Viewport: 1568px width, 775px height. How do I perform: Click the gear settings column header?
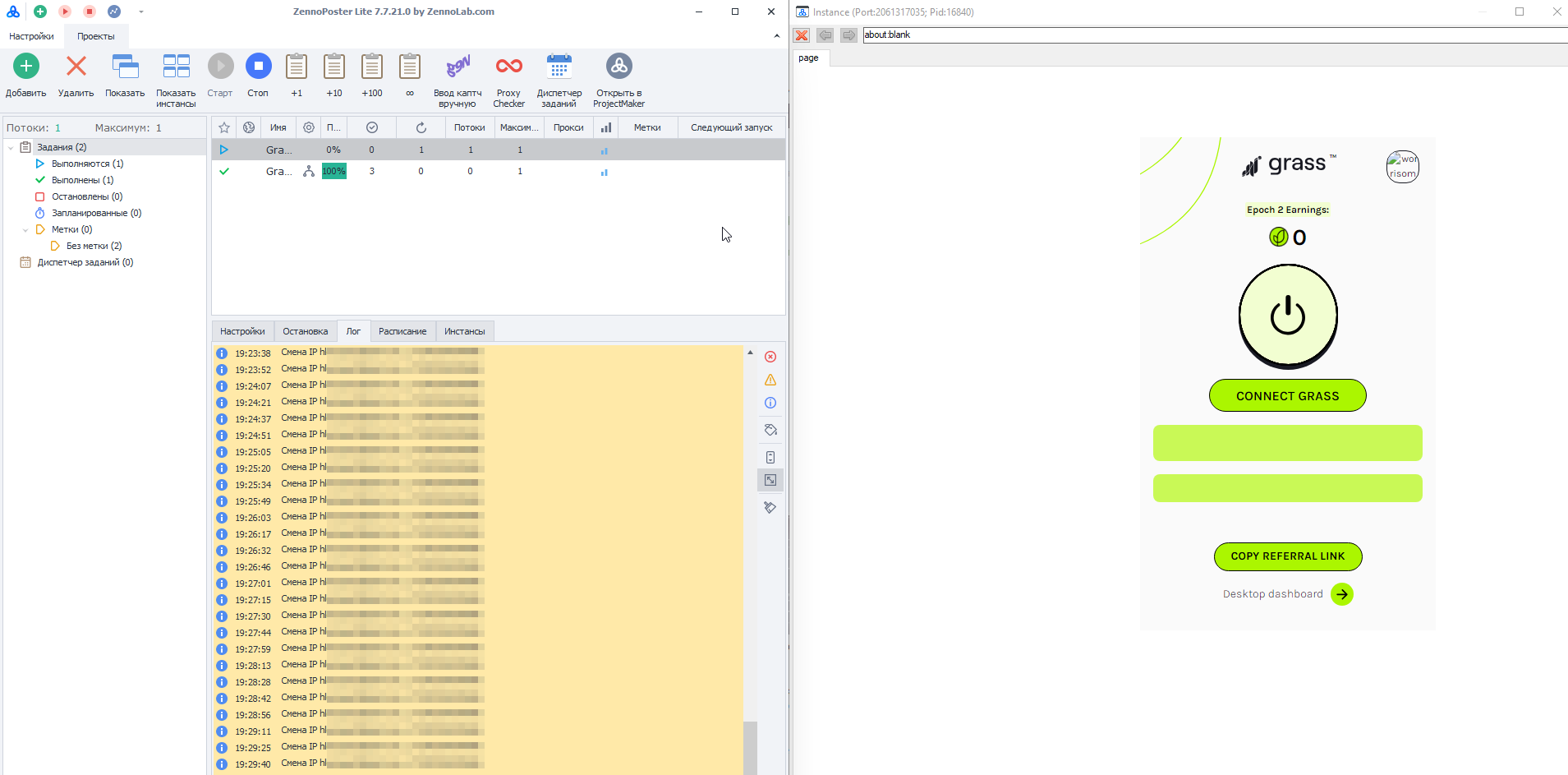309,127
